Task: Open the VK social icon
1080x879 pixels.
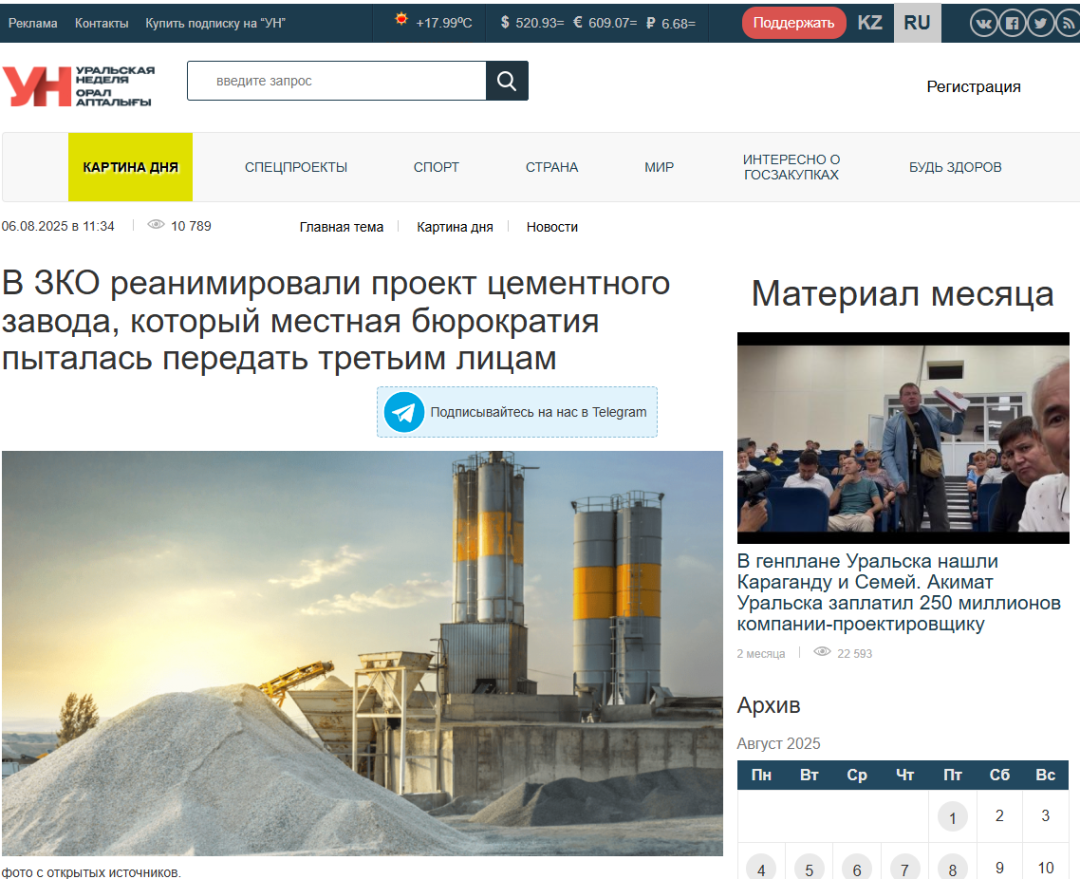Action: (x=984, y=23)
